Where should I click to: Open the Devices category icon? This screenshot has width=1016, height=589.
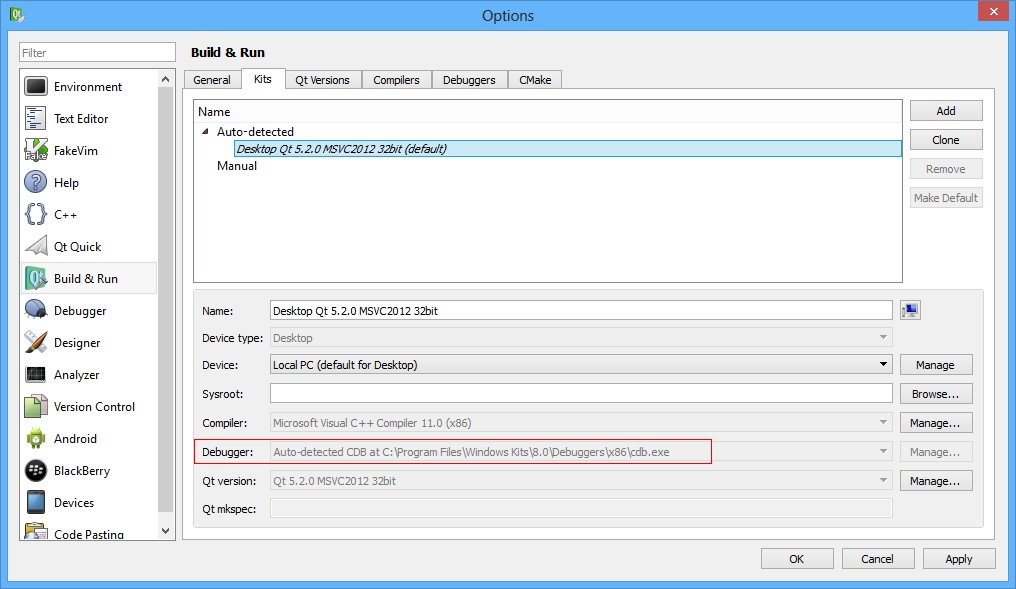tap(36, 502)
